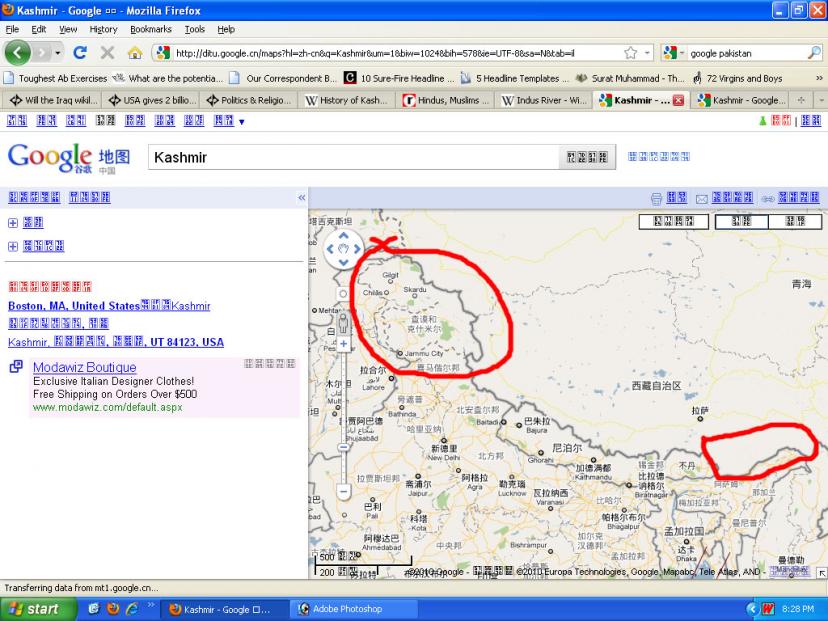Viewport: 828px width, 621px height.
Task: Open the History menu
Action: (x=104, y=30)
